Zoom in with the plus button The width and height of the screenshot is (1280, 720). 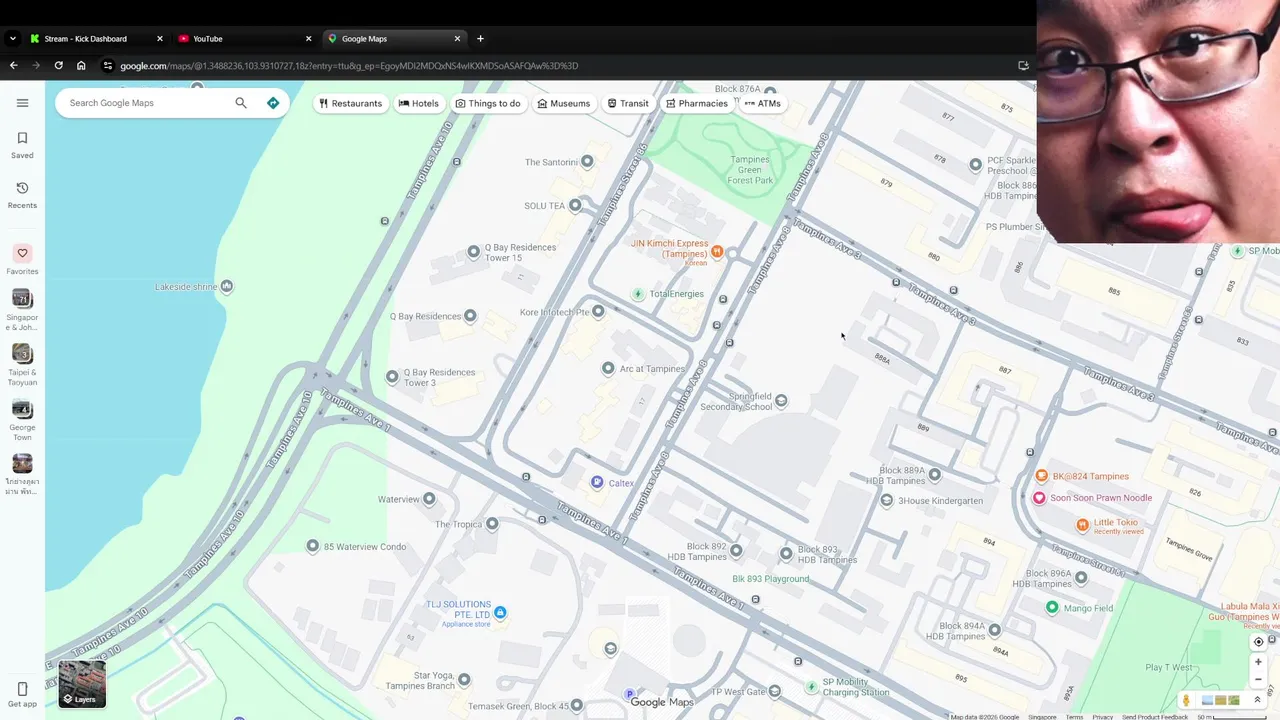1259,662
